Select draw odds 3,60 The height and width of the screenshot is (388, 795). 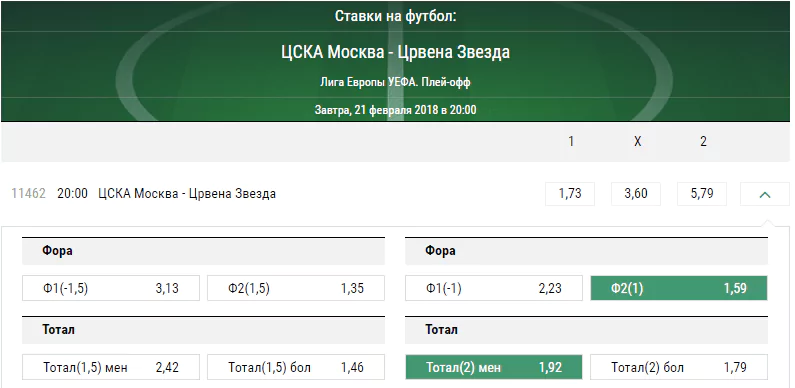tap(636, 194)
